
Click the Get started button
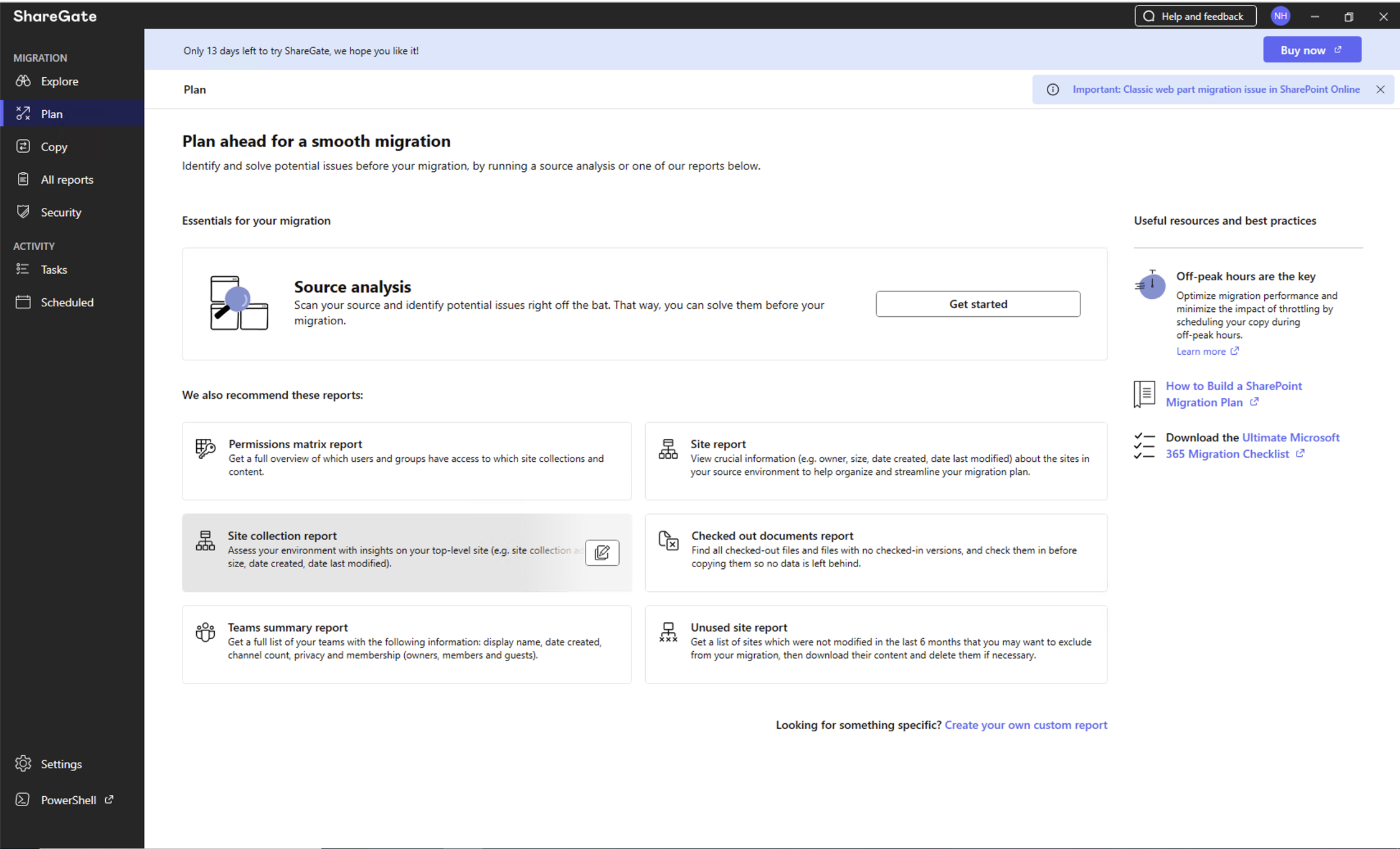coord(978,304)
